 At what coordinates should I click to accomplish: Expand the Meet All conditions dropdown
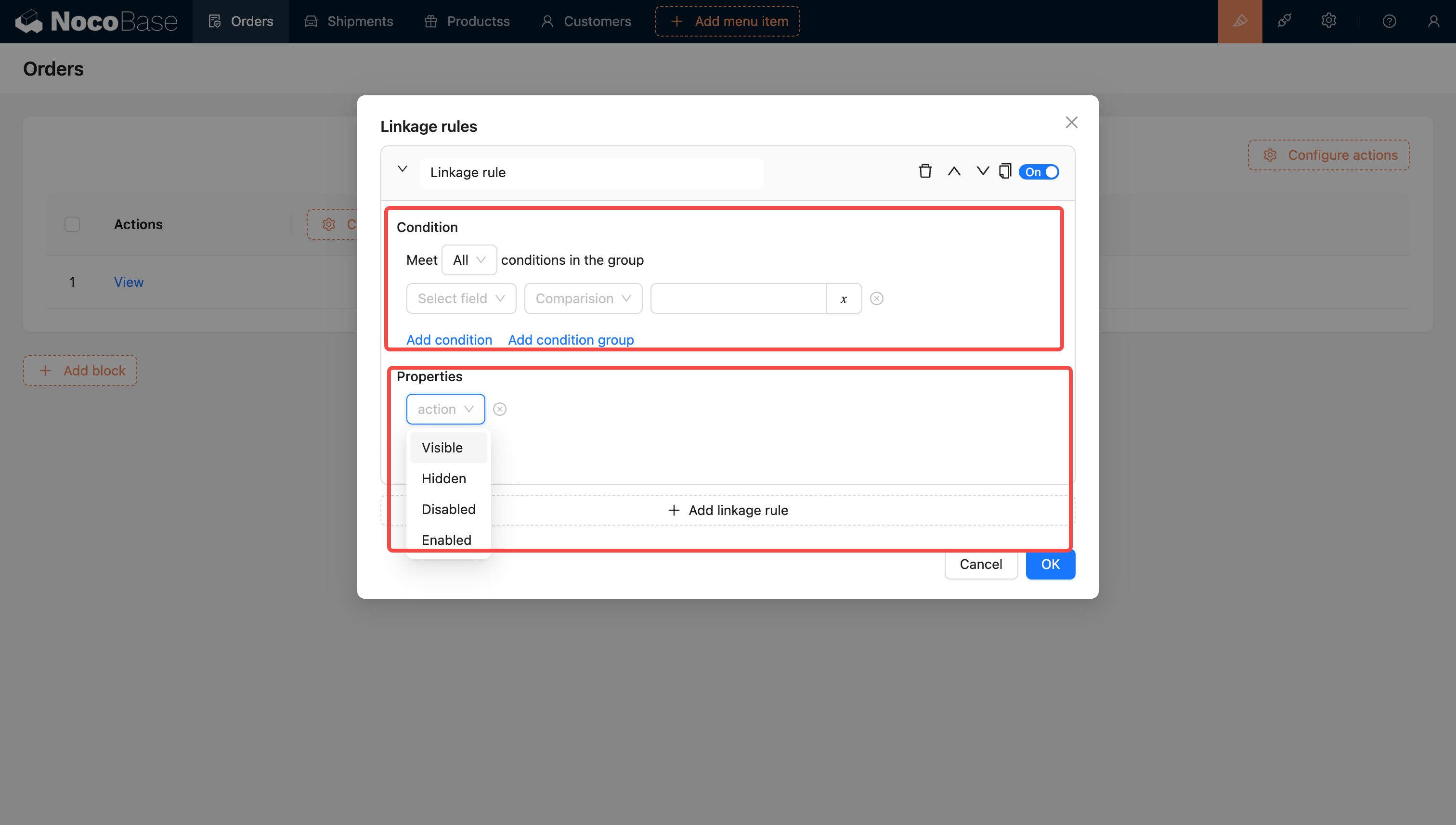[468, 260]
